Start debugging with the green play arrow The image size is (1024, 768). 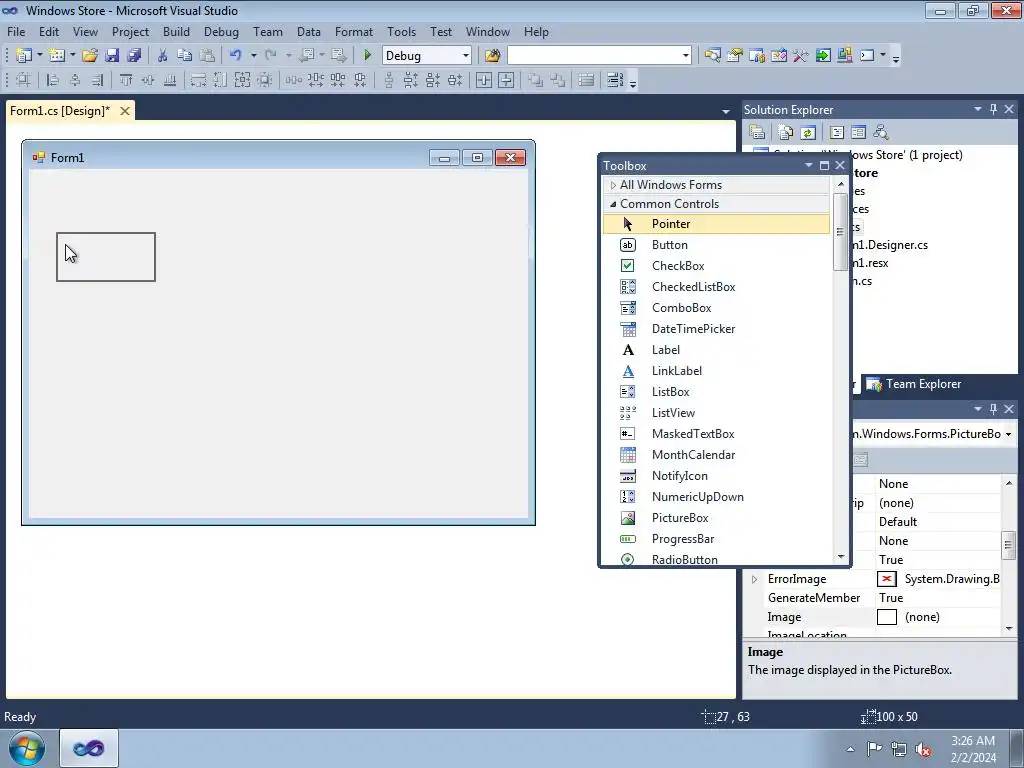point(367,56)
